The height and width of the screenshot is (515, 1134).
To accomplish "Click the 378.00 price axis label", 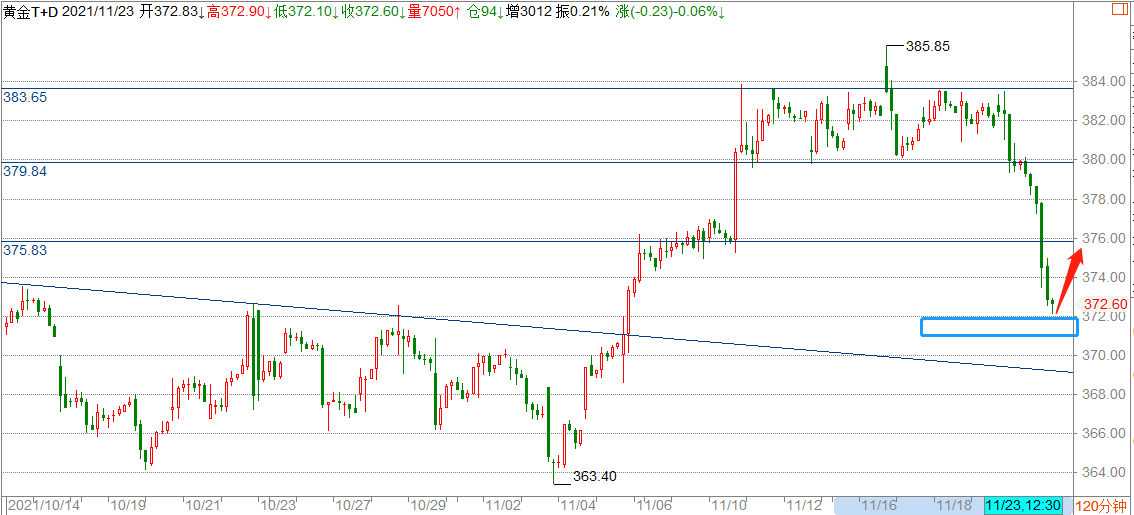I will click(x=1104, y=199).
